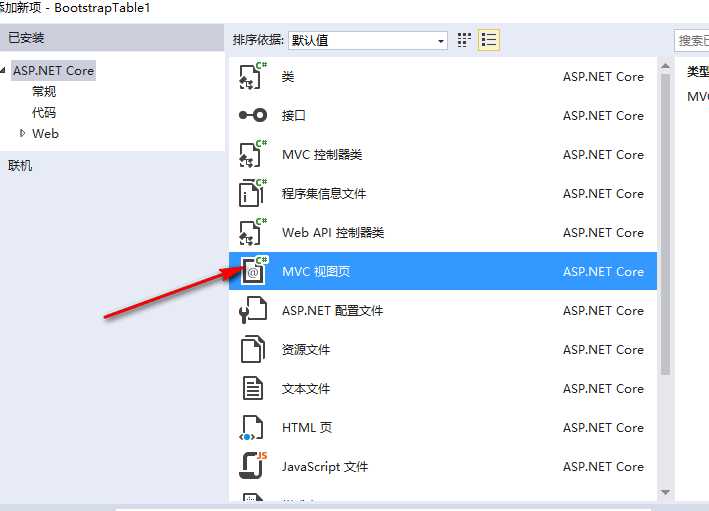Select the MVC 视图页 template icon
This screenshot has height=511, width=709.
coord(254,270)
